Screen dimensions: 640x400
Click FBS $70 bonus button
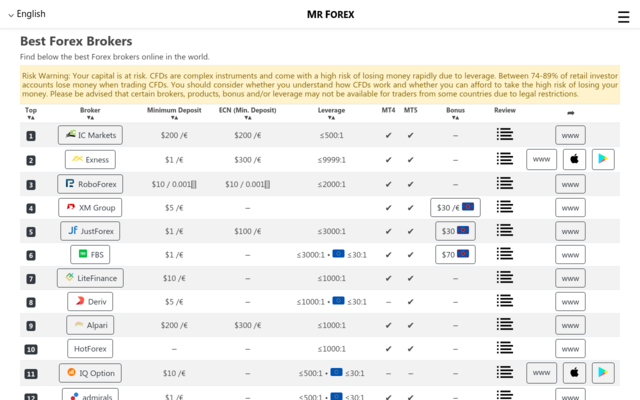coord(455,255)
